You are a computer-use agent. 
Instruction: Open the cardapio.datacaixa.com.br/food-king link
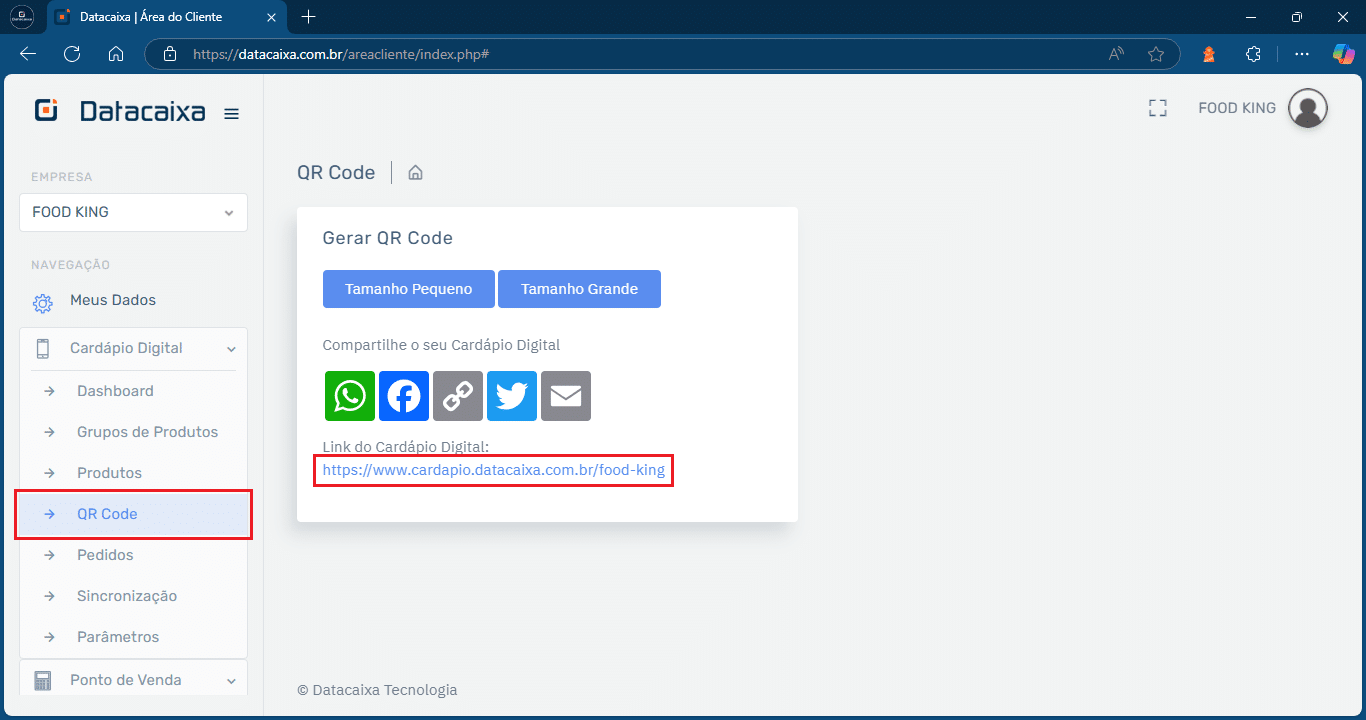point(493,470)
